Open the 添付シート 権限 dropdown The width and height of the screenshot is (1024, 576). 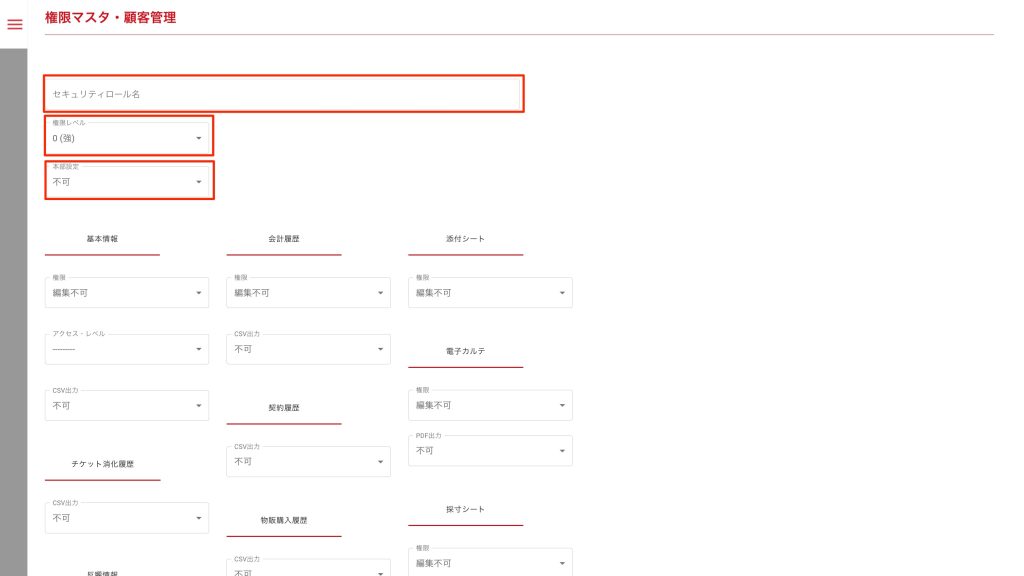pyautogui.click(x=490, y=293)
